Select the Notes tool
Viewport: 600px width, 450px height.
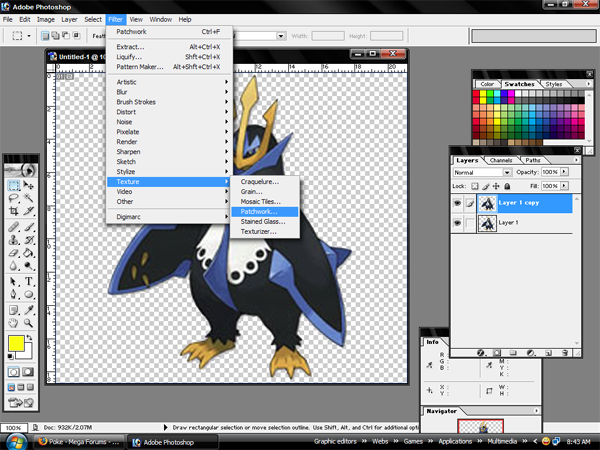pyautogui.click(x=14, y=310)
